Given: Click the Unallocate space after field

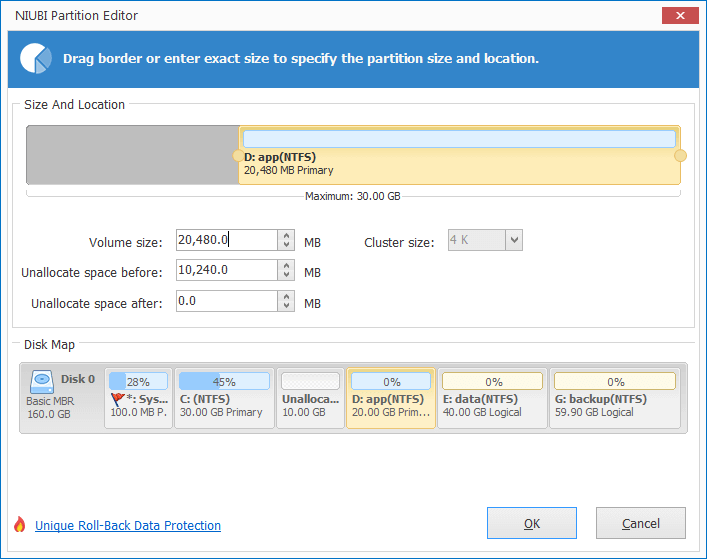Looking at the screenshot, I should click(x=227, y=301).
